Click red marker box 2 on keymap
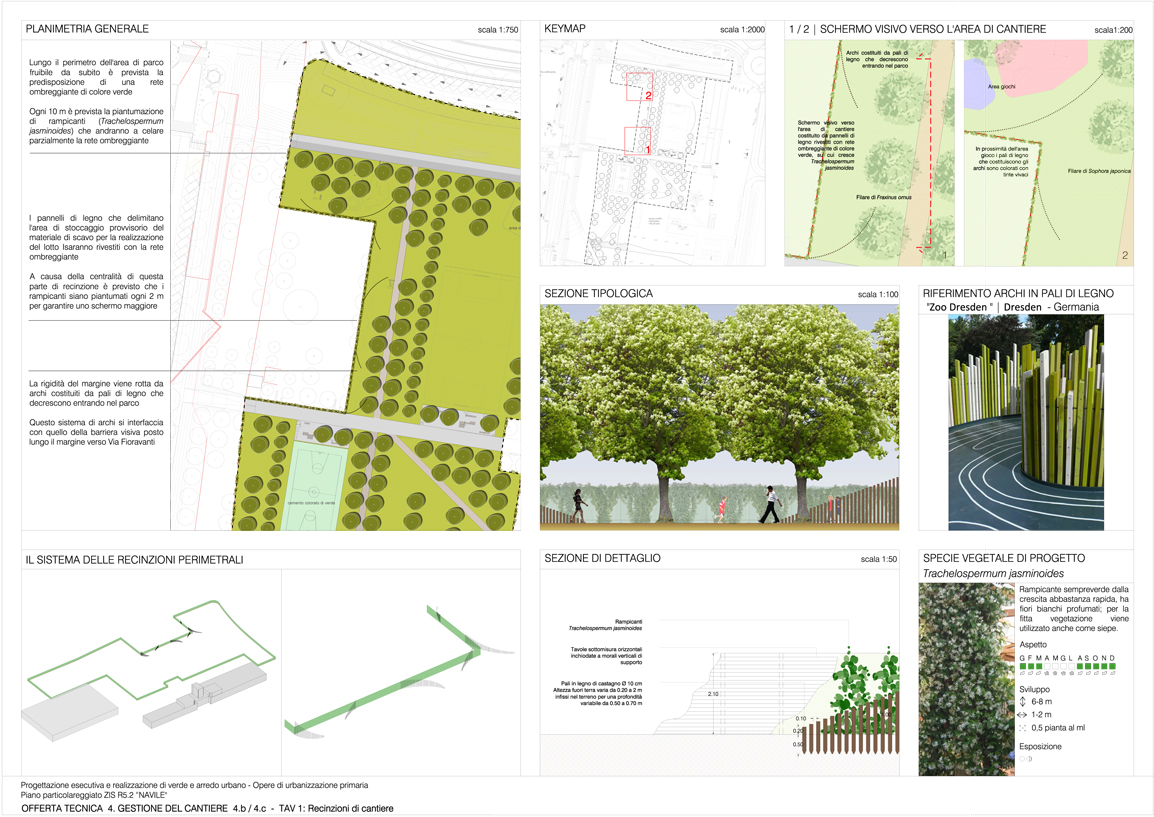Image resolution: width=1154 pixels, height=817 pixels. [639, 87]
